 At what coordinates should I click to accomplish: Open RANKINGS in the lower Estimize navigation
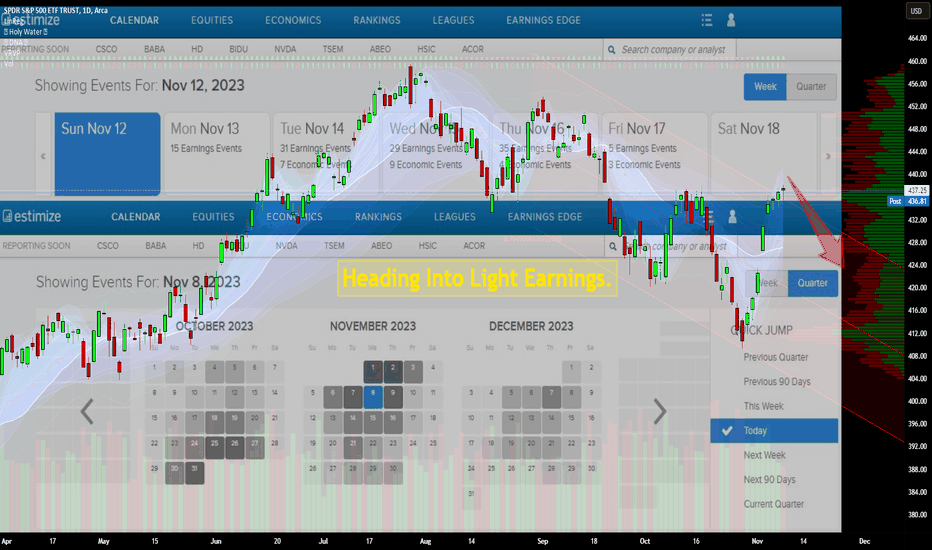click(x=378, y=217)
